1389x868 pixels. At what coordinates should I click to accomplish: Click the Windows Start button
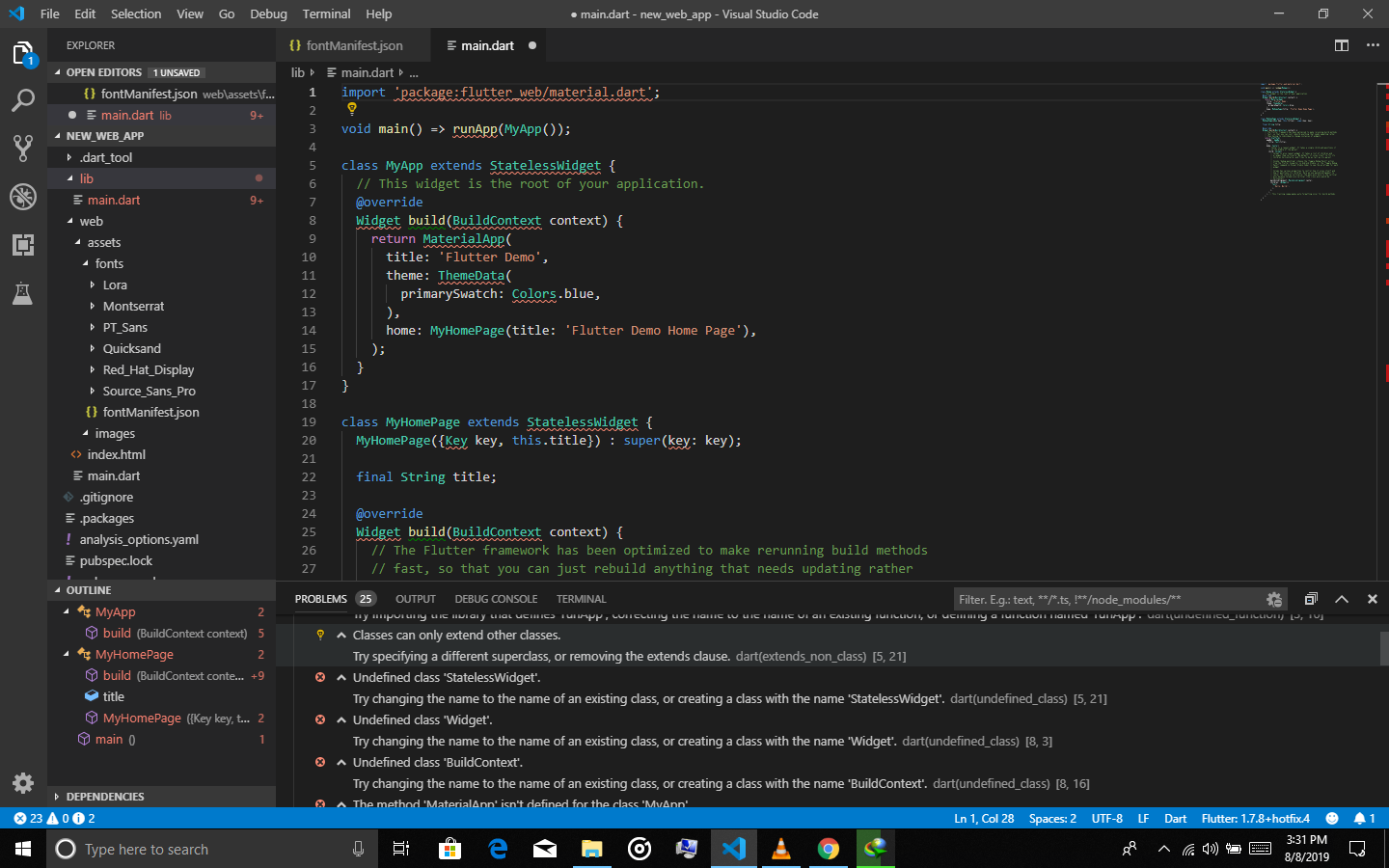pyautogui.click(x=23, y=849)
